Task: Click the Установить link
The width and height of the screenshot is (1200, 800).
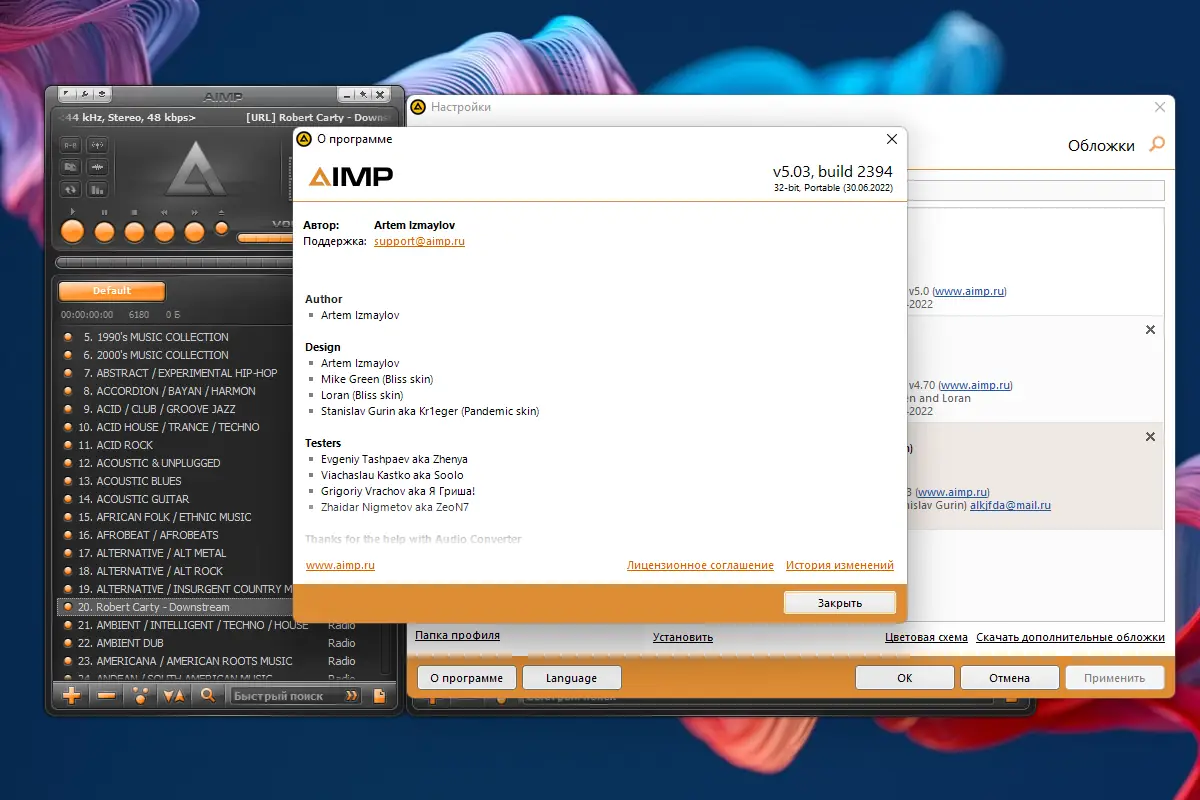Action: (x=683, y=637)
